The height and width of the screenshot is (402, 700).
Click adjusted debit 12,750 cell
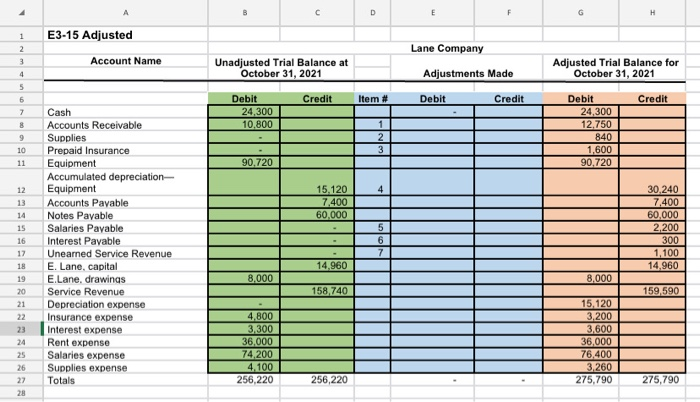[581, 125]
